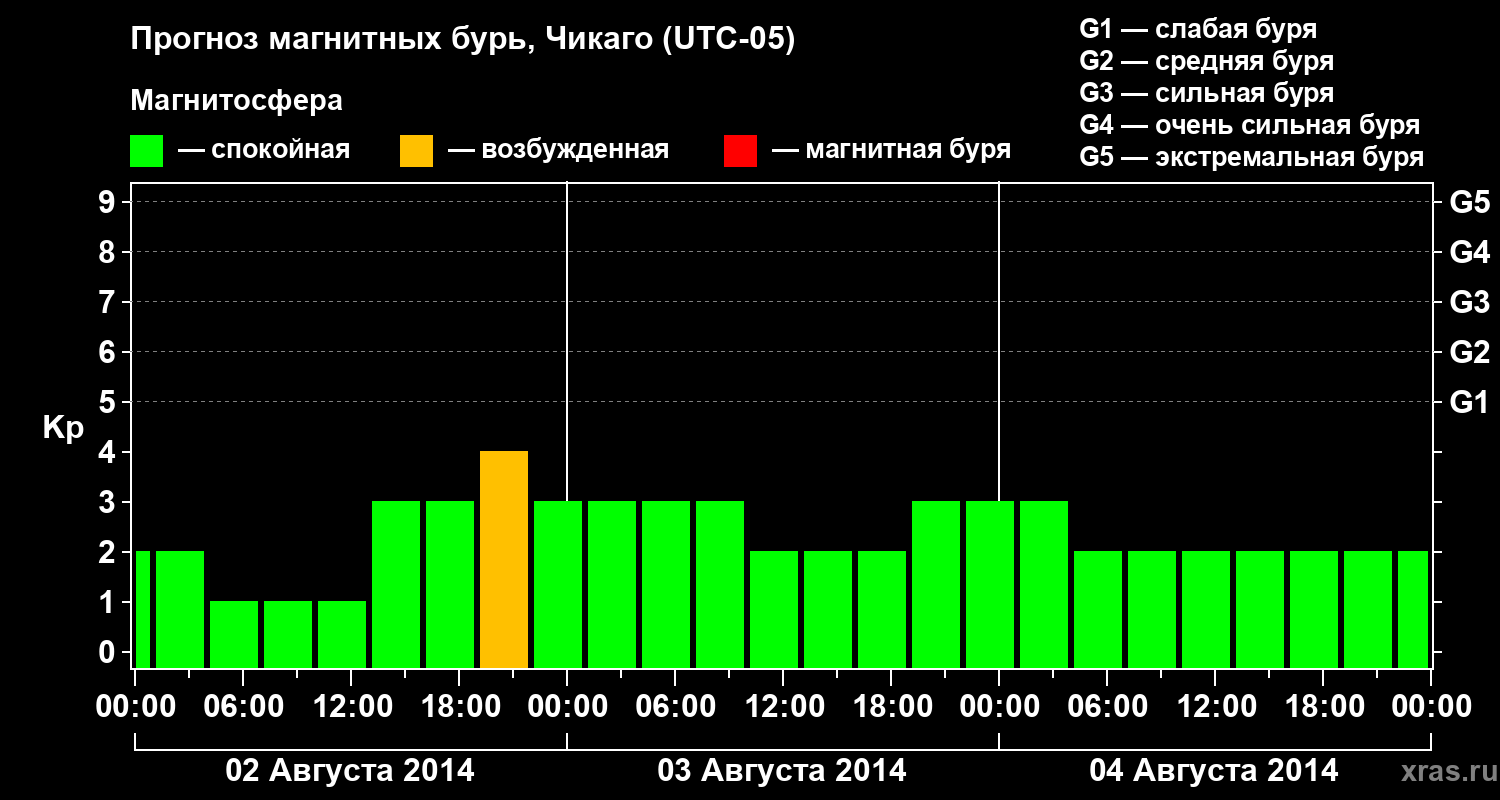Click the '18:00' time label above 02 Августа
Viewport: 1500px width, 800px height.
tap(459, 706)
